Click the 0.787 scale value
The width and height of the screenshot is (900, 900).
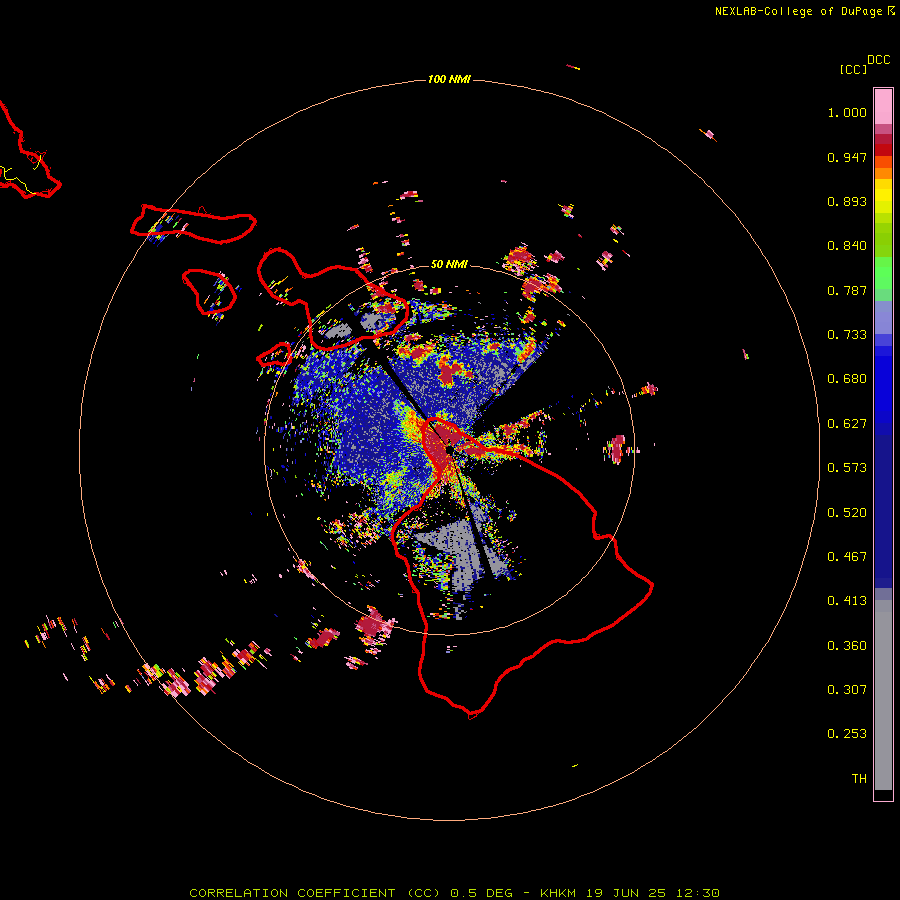coord(847,290)
